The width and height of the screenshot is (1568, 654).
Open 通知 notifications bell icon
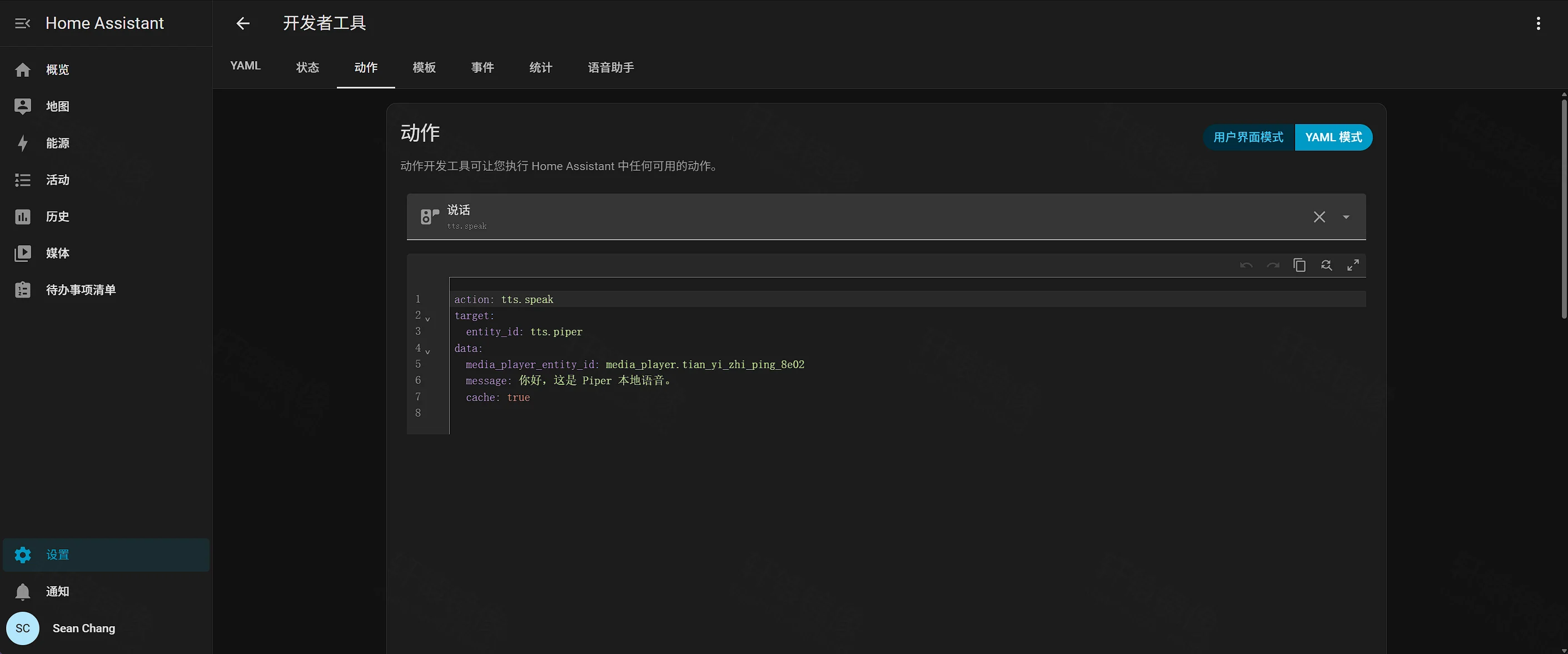(x=23, y=591)
